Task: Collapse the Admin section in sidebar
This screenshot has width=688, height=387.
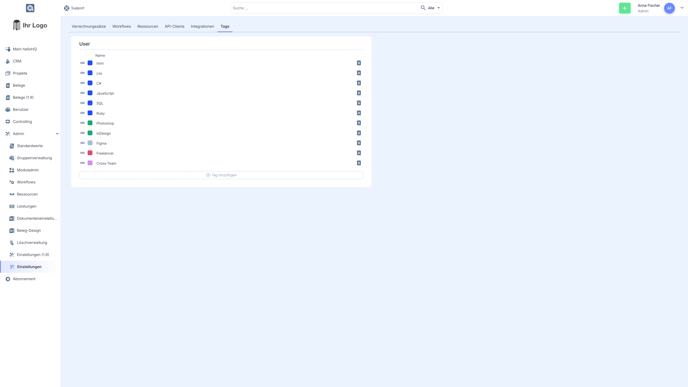Action: coord(57,134)
